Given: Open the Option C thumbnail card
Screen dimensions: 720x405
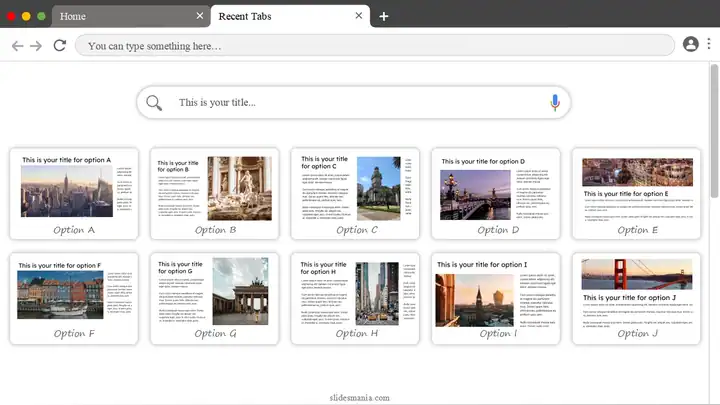Looking at the screenshot, I should 355,193.
